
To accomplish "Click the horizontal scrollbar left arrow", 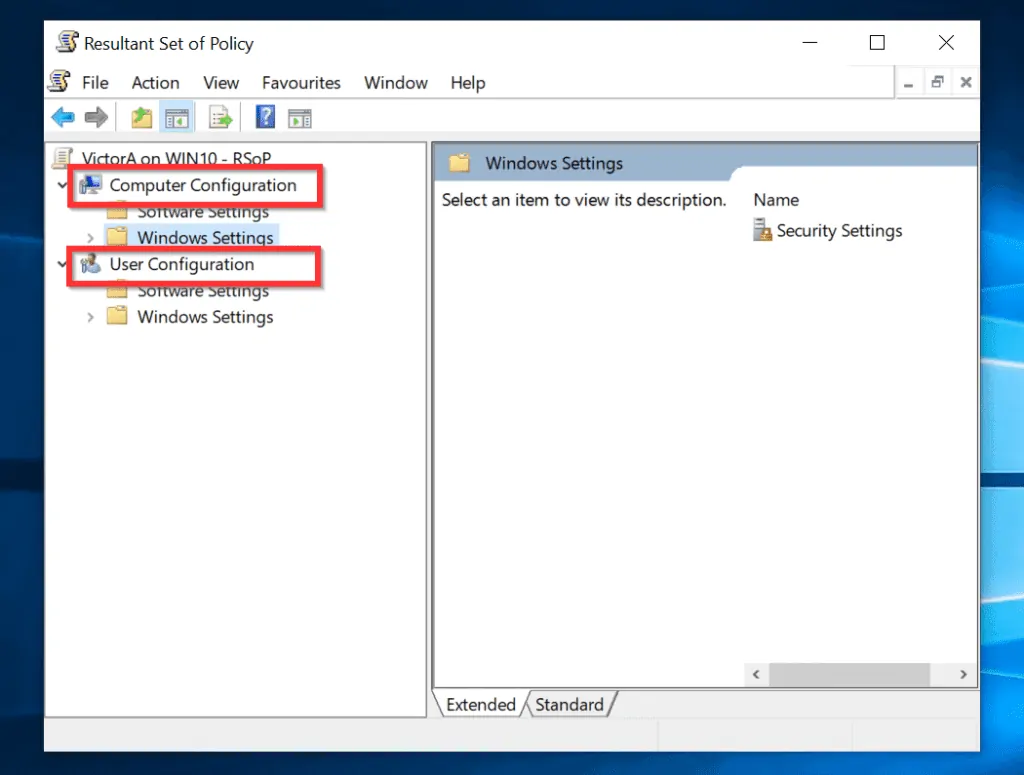I will (756, 674).
